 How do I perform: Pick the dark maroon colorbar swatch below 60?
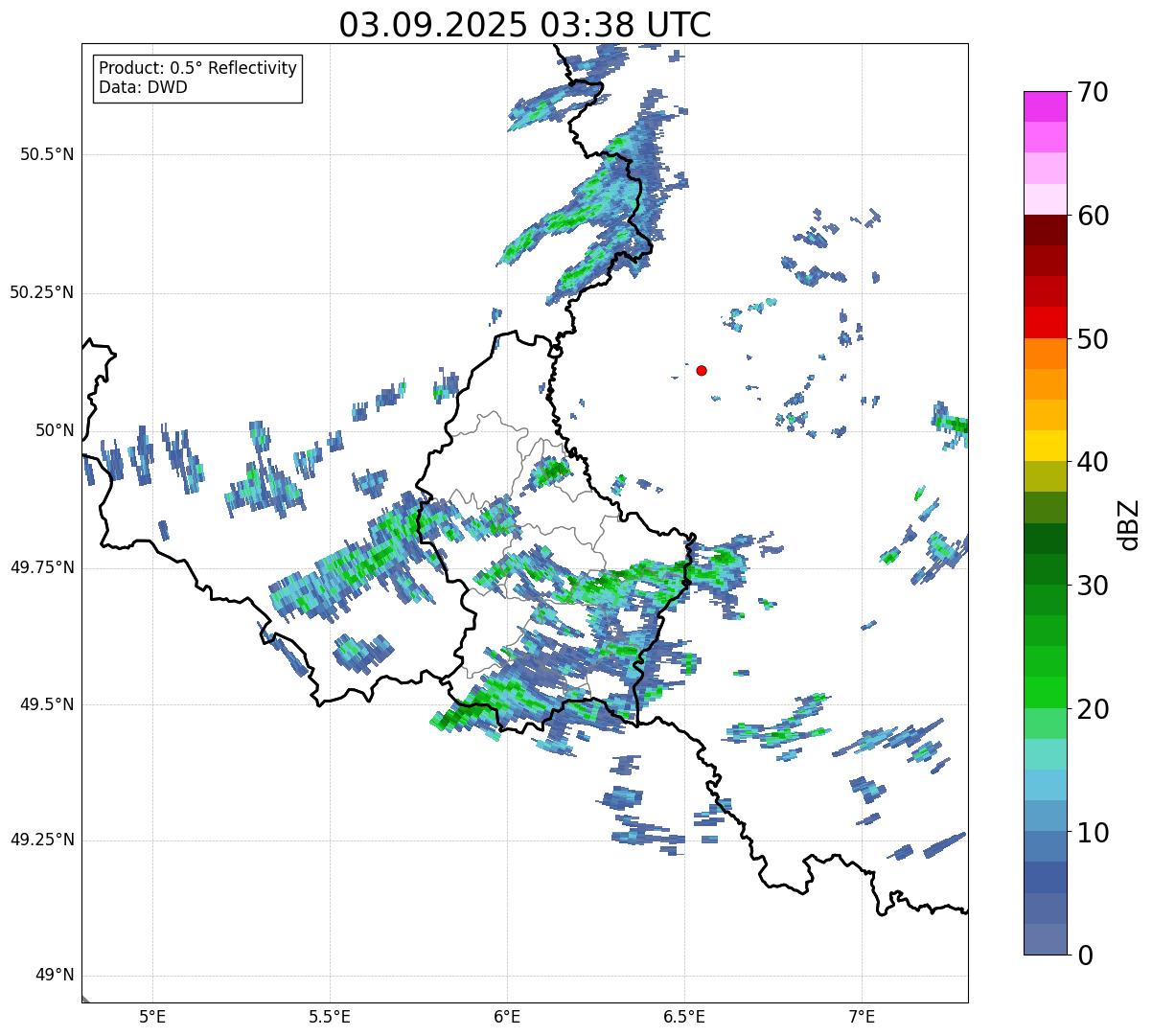(1046, 230)
